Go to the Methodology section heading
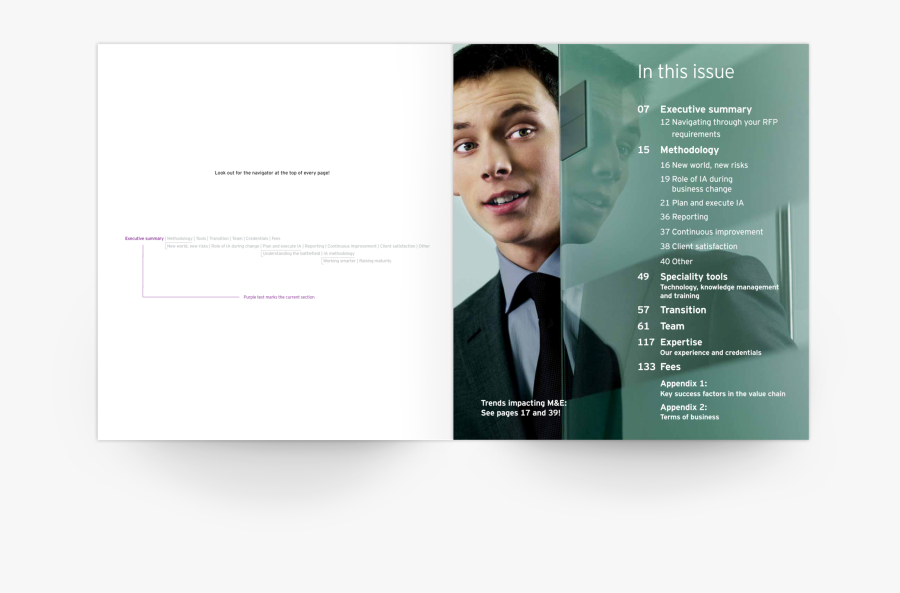The height and width of the screenshot is (593, 900). 689,150
